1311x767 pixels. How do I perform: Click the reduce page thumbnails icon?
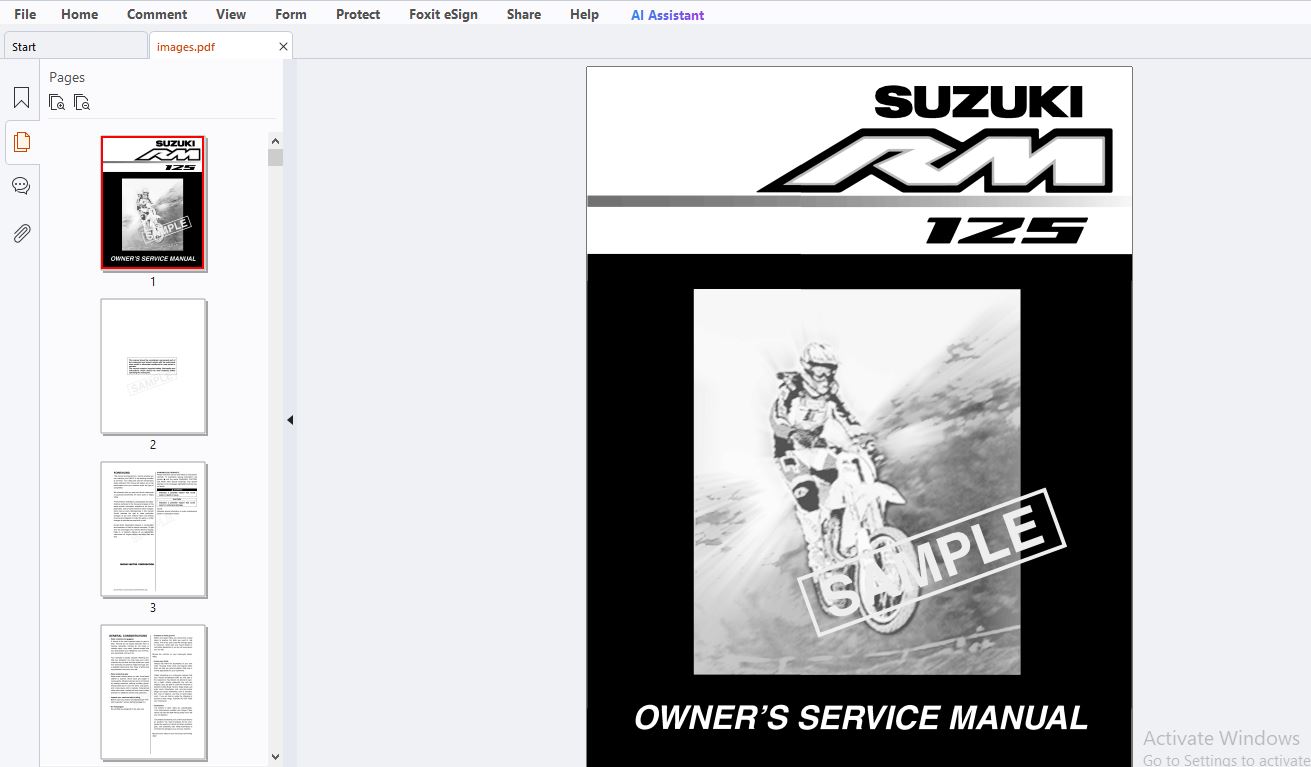82,102
